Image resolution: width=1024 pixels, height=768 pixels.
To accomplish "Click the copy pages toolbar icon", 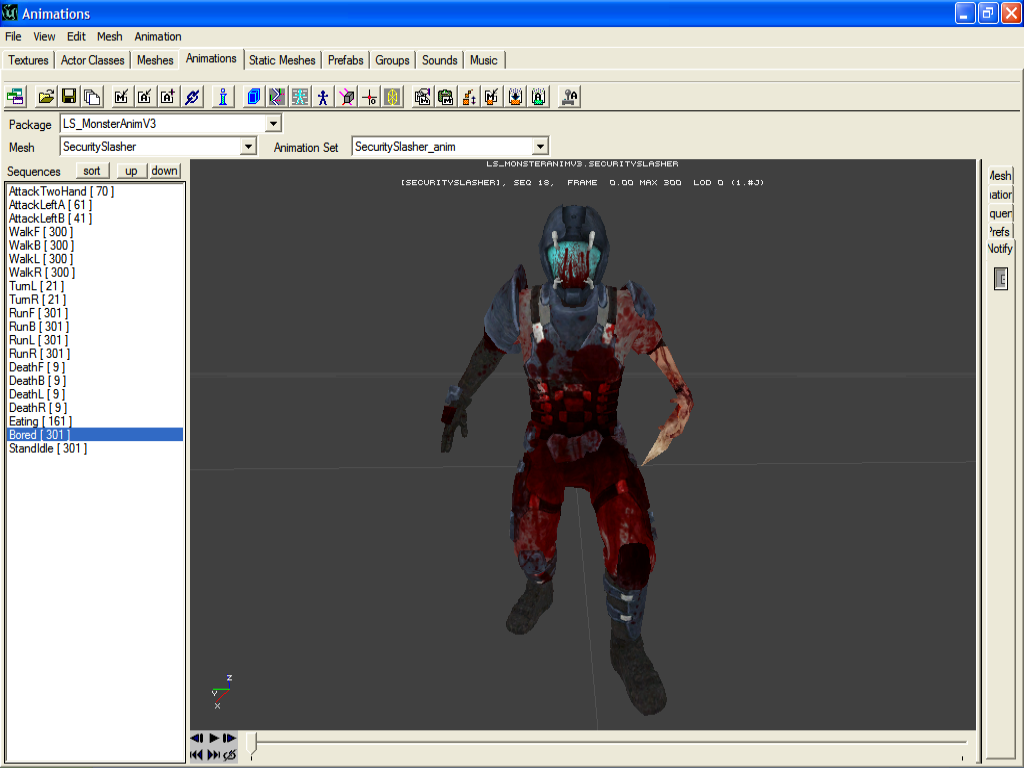I will pyautogui.click(x=92, y=97).
